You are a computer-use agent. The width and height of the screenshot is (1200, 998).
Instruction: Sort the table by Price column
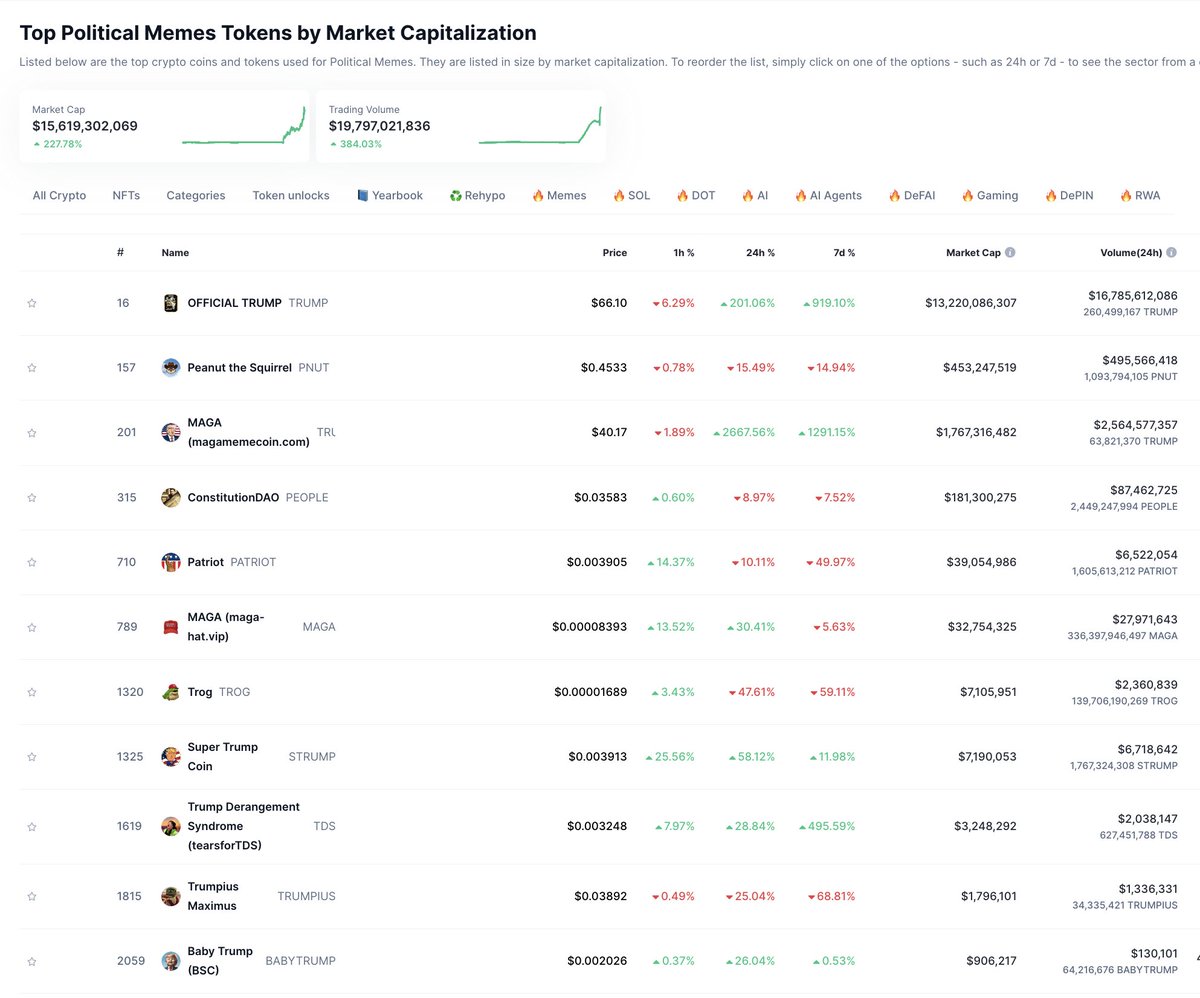click(x=615, y=253)
